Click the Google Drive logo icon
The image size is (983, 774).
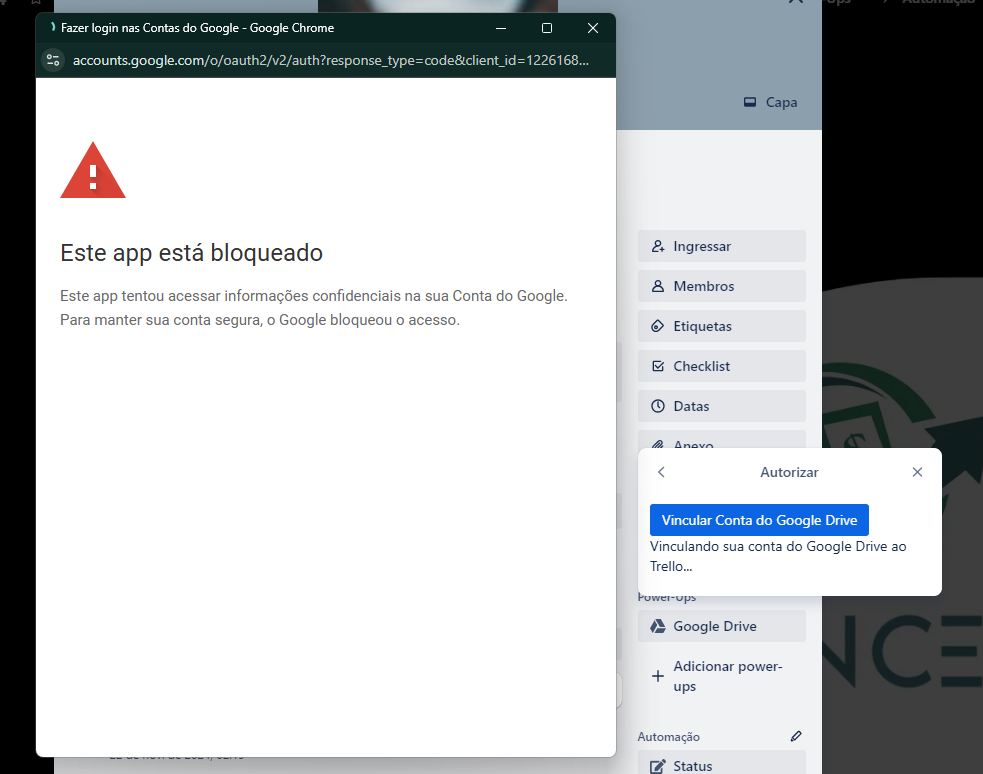coord(658,626)
